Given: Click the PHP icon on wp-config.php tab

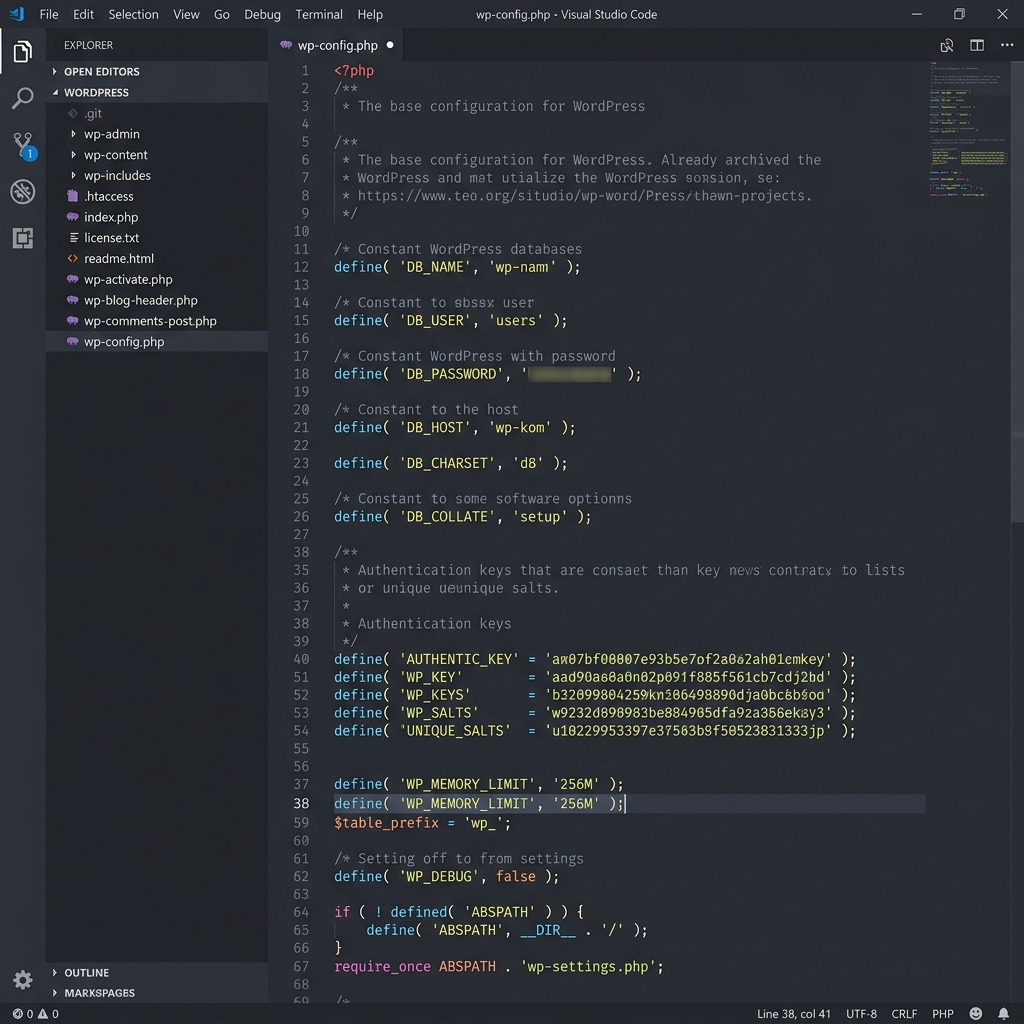Looking at the screenshot, I should (285, 45).
